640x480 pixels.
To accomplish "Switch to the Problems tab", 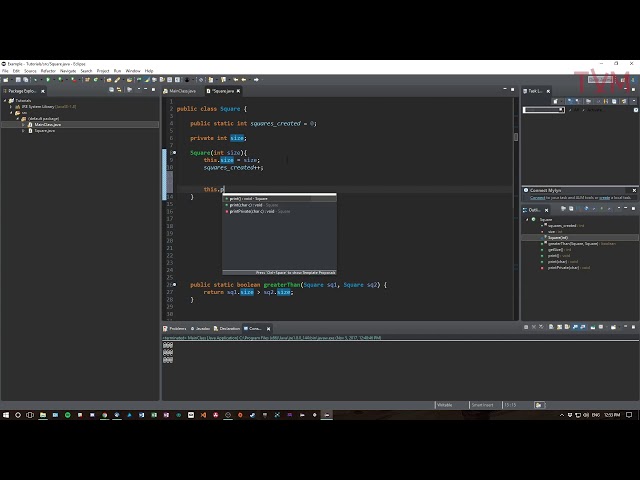I will point(175,329).
